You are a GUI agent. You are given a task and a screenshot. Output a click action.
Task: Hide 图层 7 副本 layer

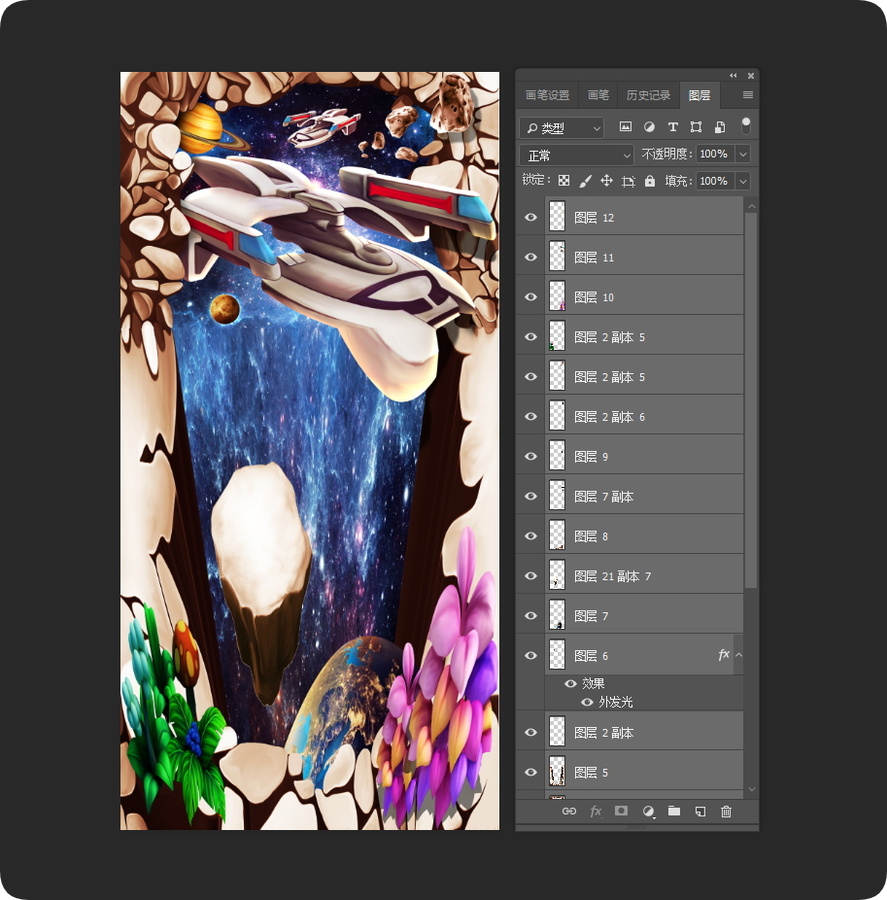click(x=530, y=496)
